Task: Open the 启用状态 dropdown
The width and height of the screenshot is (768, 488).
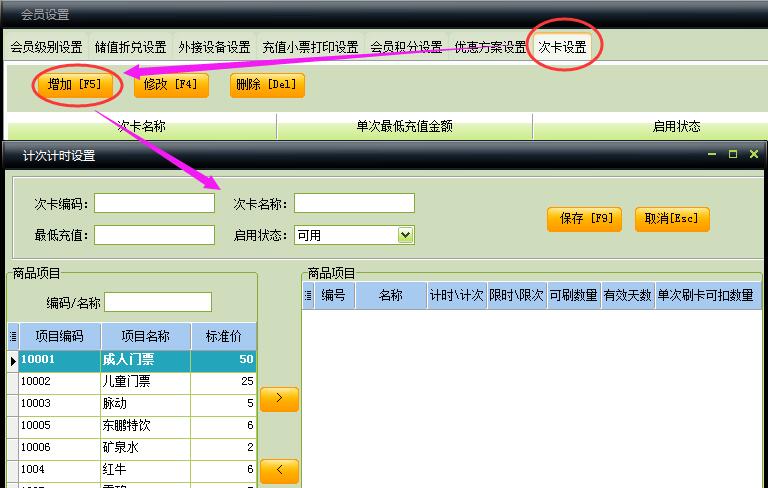Action: [x=406, y=235]
